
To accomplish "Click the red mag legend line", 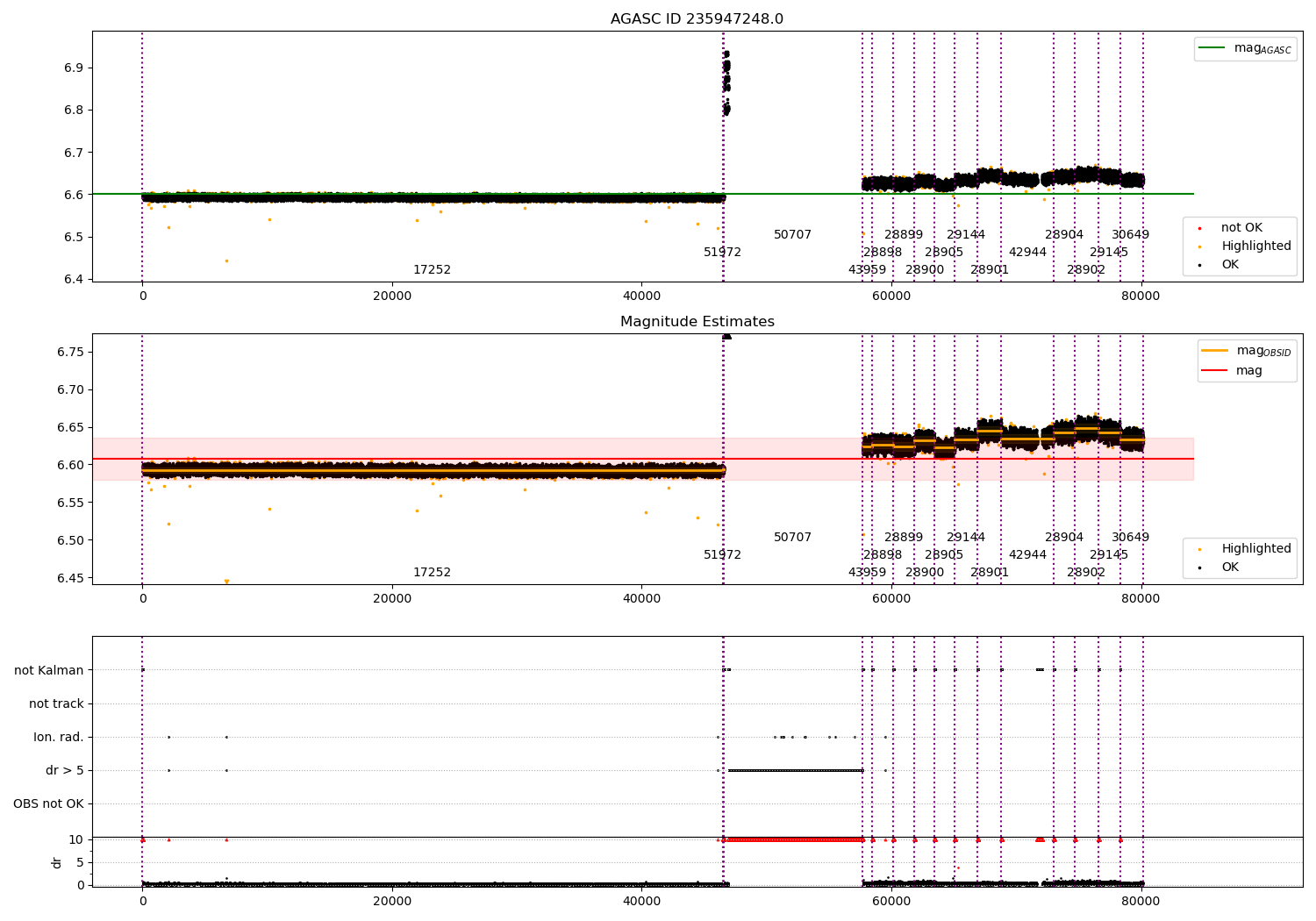I will point(1214,370).
